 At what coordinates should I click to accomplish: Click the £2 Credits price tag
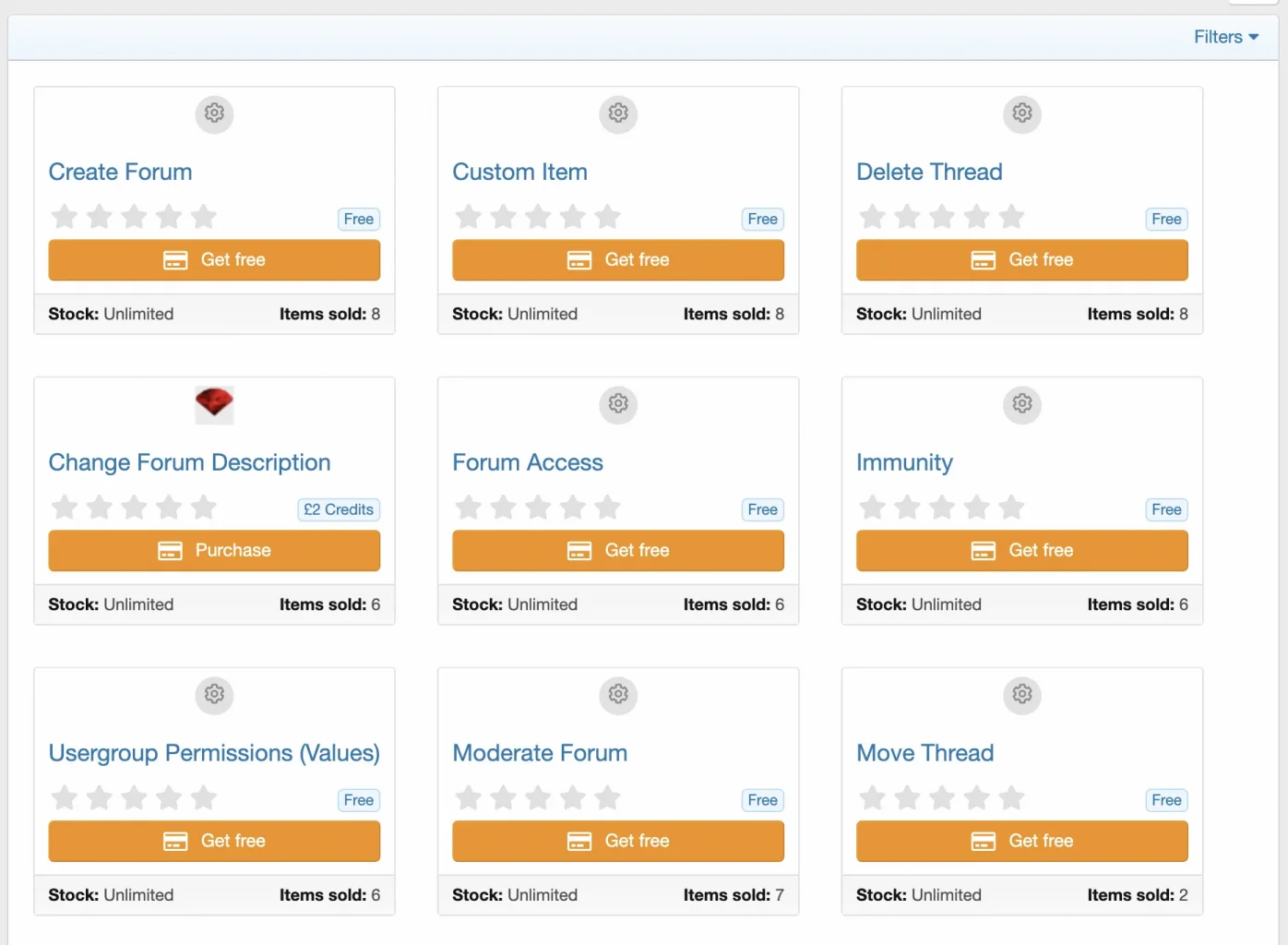tap(339, 509)
